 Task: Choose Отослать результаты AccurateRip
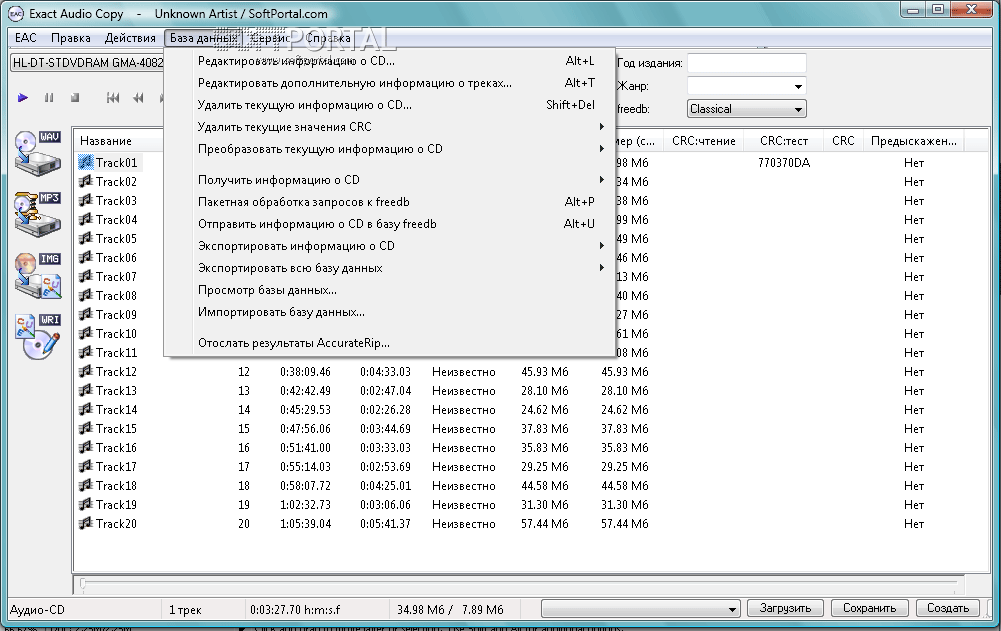pos(389,343)
